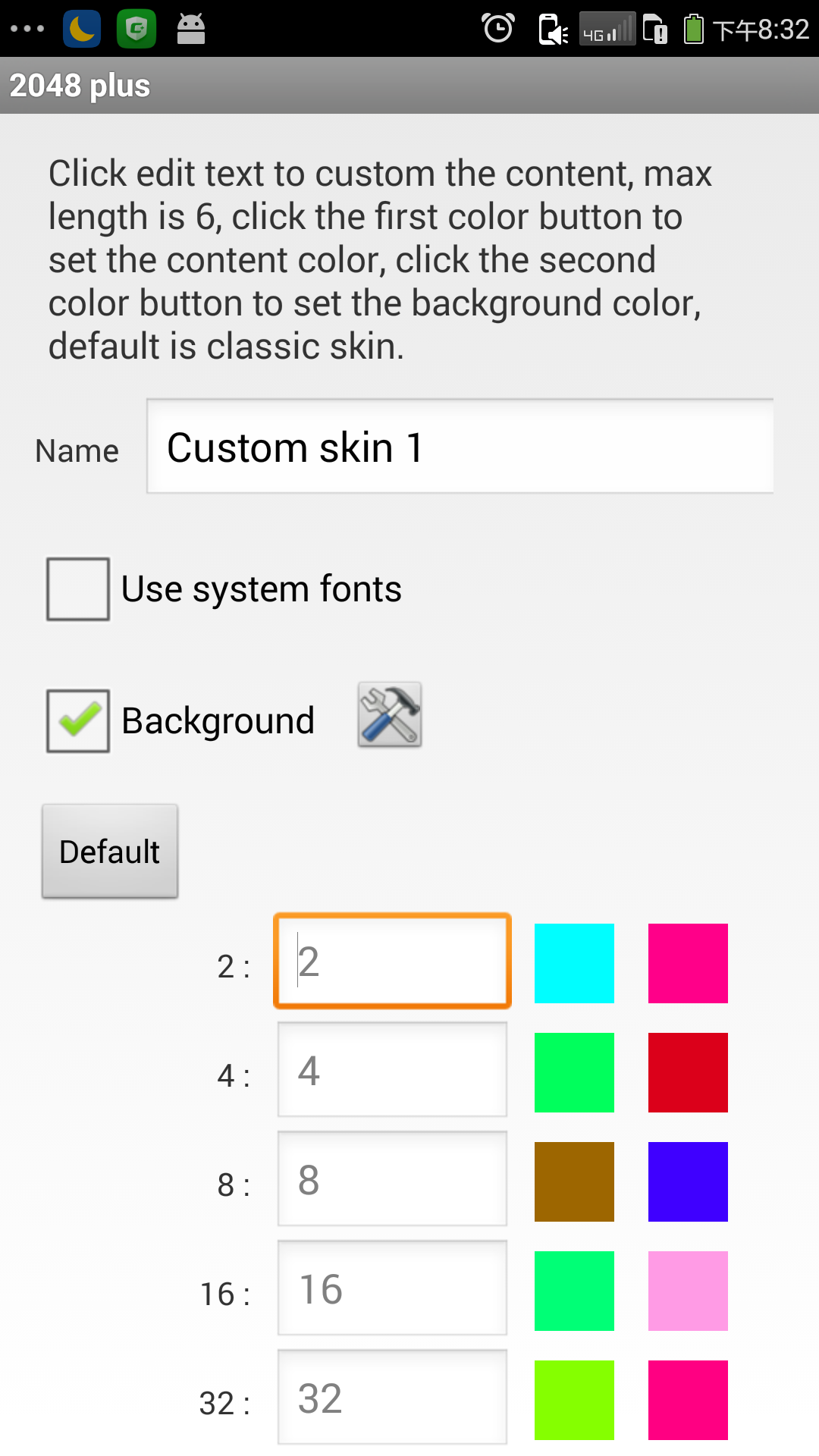Uncheck the Background checkbox
The image size is (819, 1456).
point(78,721)
